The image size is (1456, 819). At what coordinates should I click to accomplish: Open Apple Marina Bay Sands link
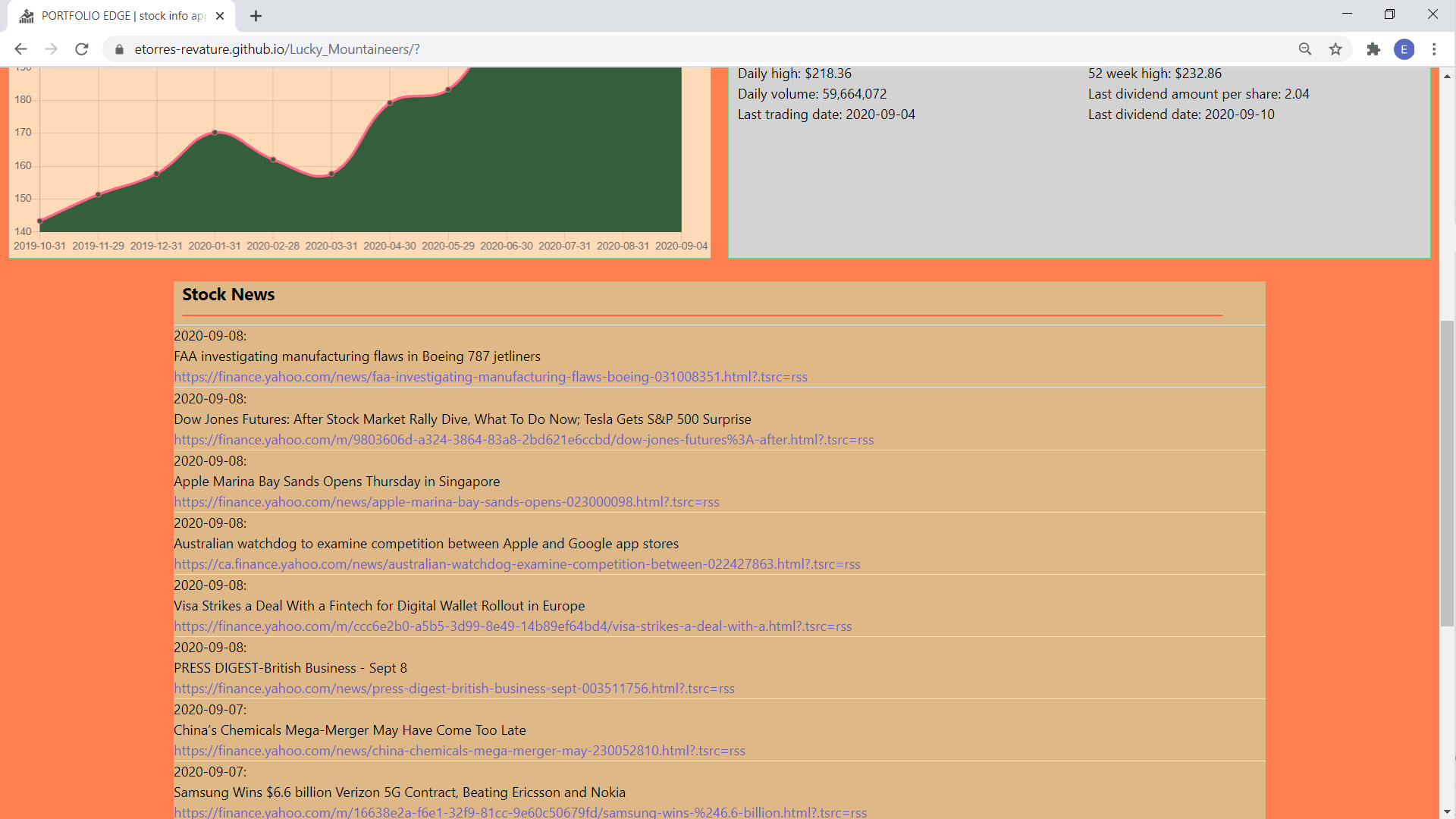(446, 502)
